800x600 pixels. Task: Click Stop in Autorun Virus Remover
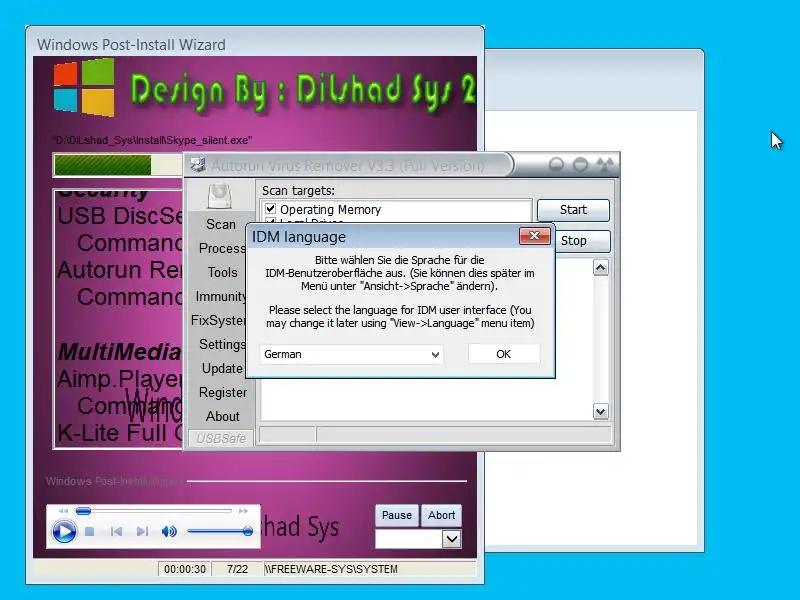573,240
